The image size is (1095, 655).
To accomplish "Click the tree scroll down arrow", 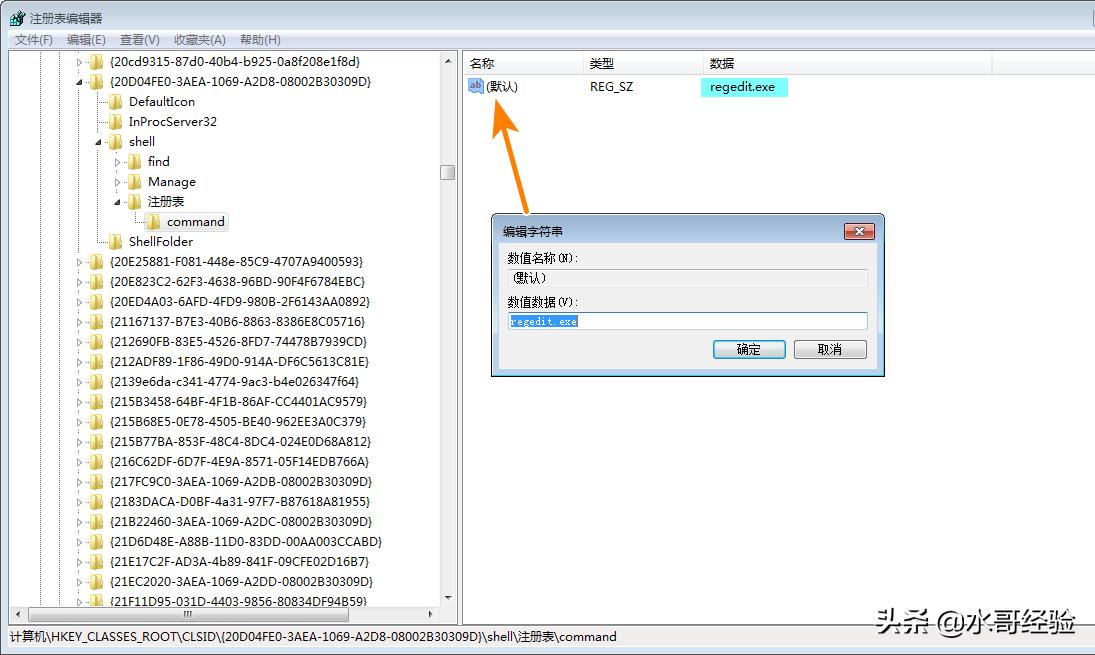I will [448, 598].
